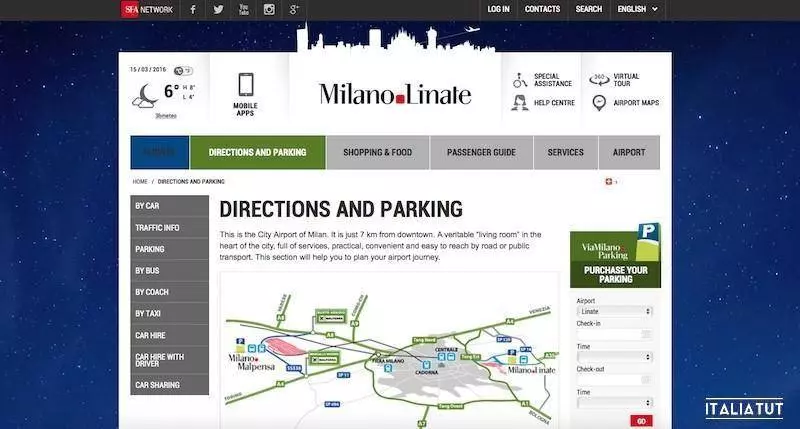The image size is (800, 429).
Task: Open By Car in sidebar
Action: [x=169, y=206]
